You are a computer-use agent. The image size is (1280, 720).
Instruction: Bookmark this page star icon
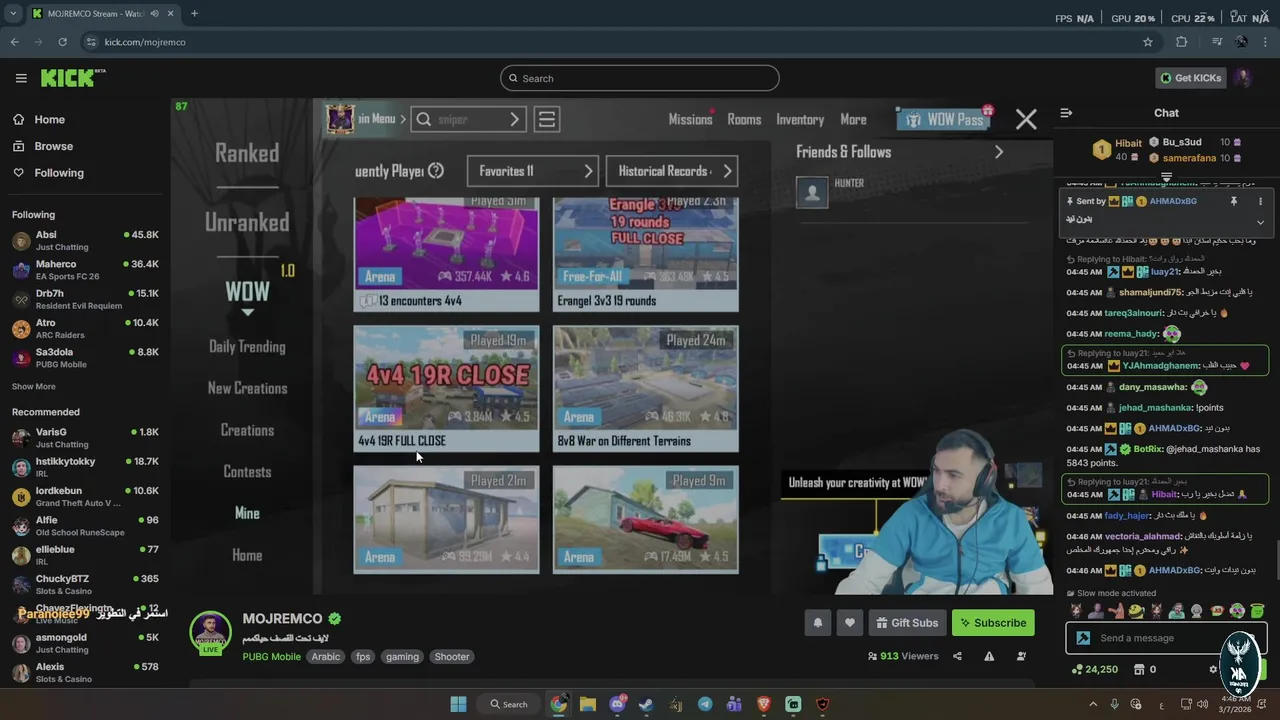click(1148, 42)
